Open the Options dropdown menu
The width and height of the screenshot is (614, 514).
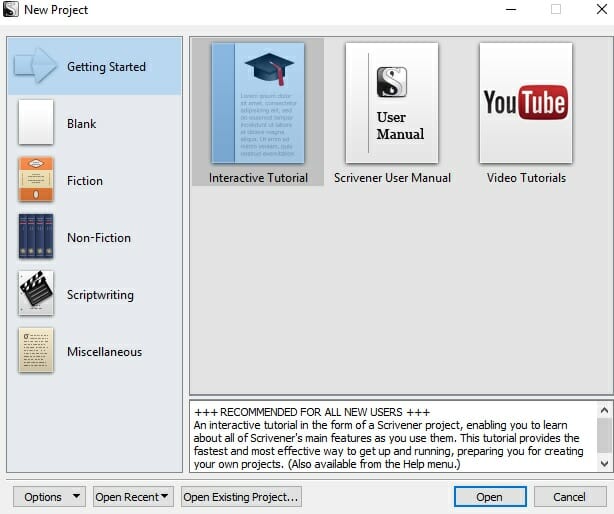49,497
